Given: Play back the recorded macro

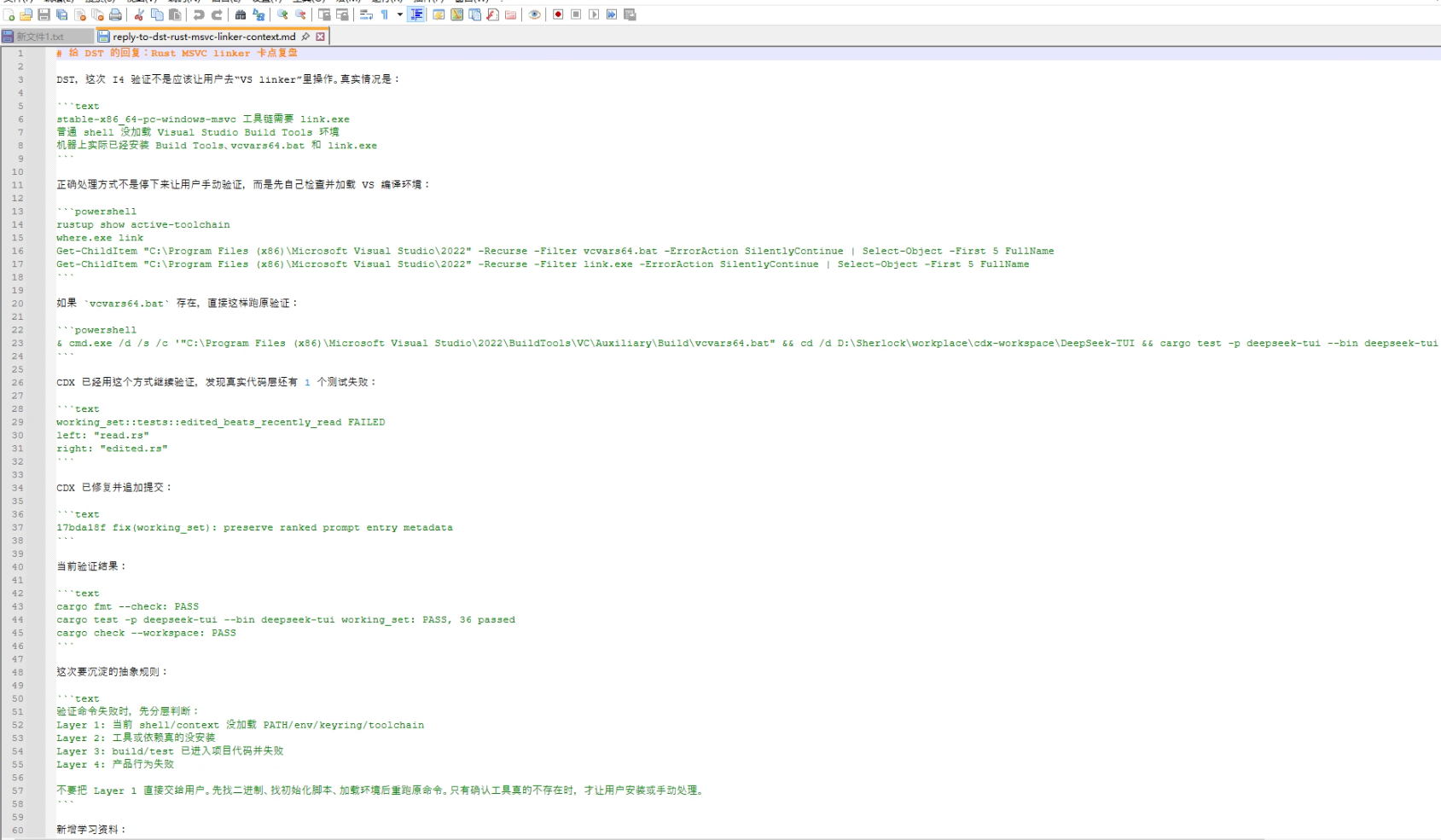Looking at the screenshot, I should tap(594, 14).
